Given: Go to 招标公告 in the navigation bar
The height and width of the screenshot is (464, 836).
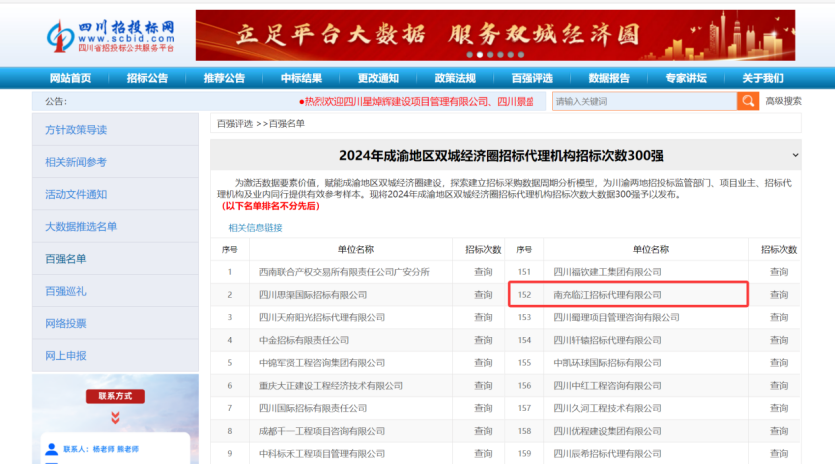Looking at the screenshot, I should (x=147, y=78).
